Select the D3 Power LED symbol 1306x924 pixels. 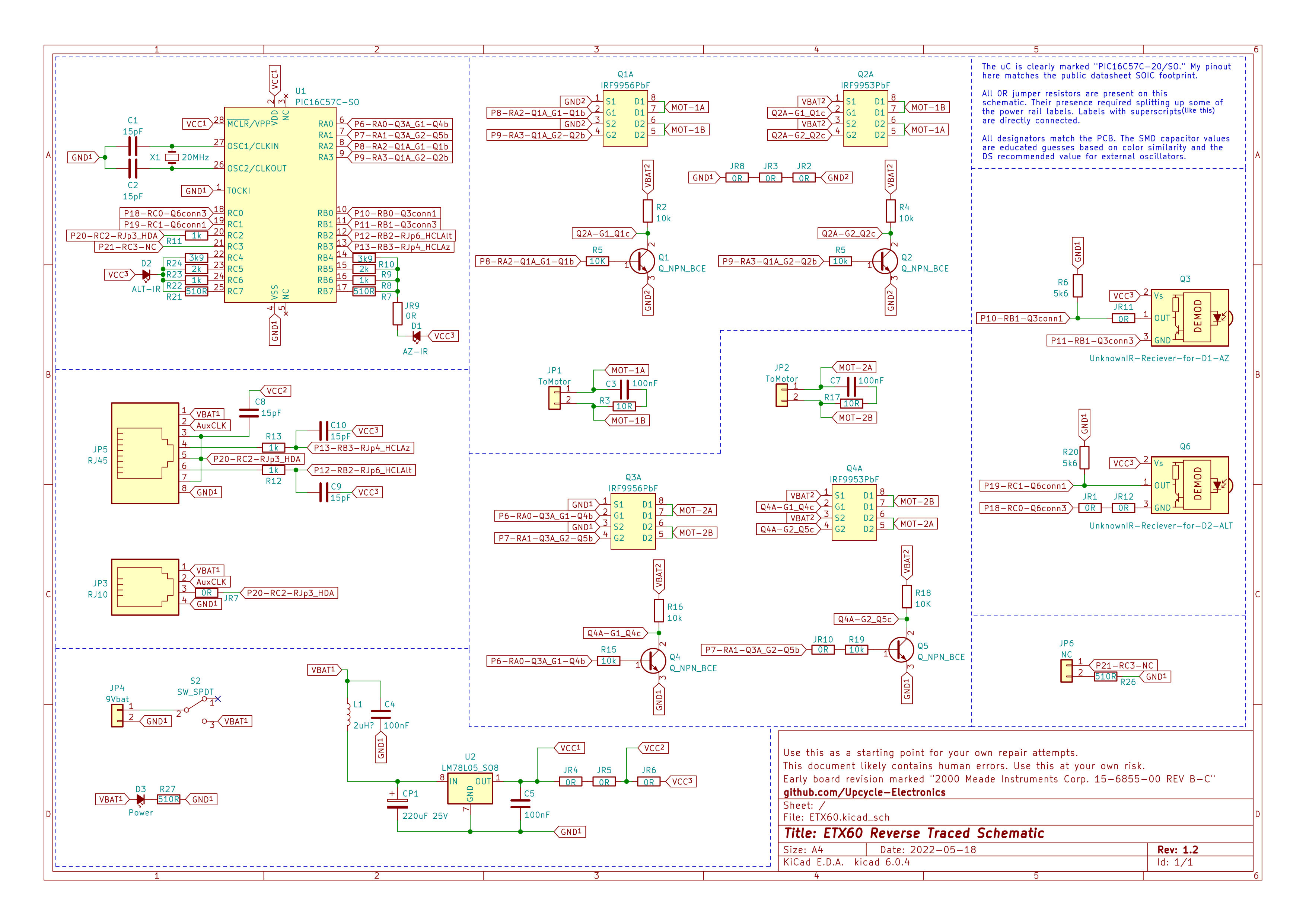pos(141,799)
